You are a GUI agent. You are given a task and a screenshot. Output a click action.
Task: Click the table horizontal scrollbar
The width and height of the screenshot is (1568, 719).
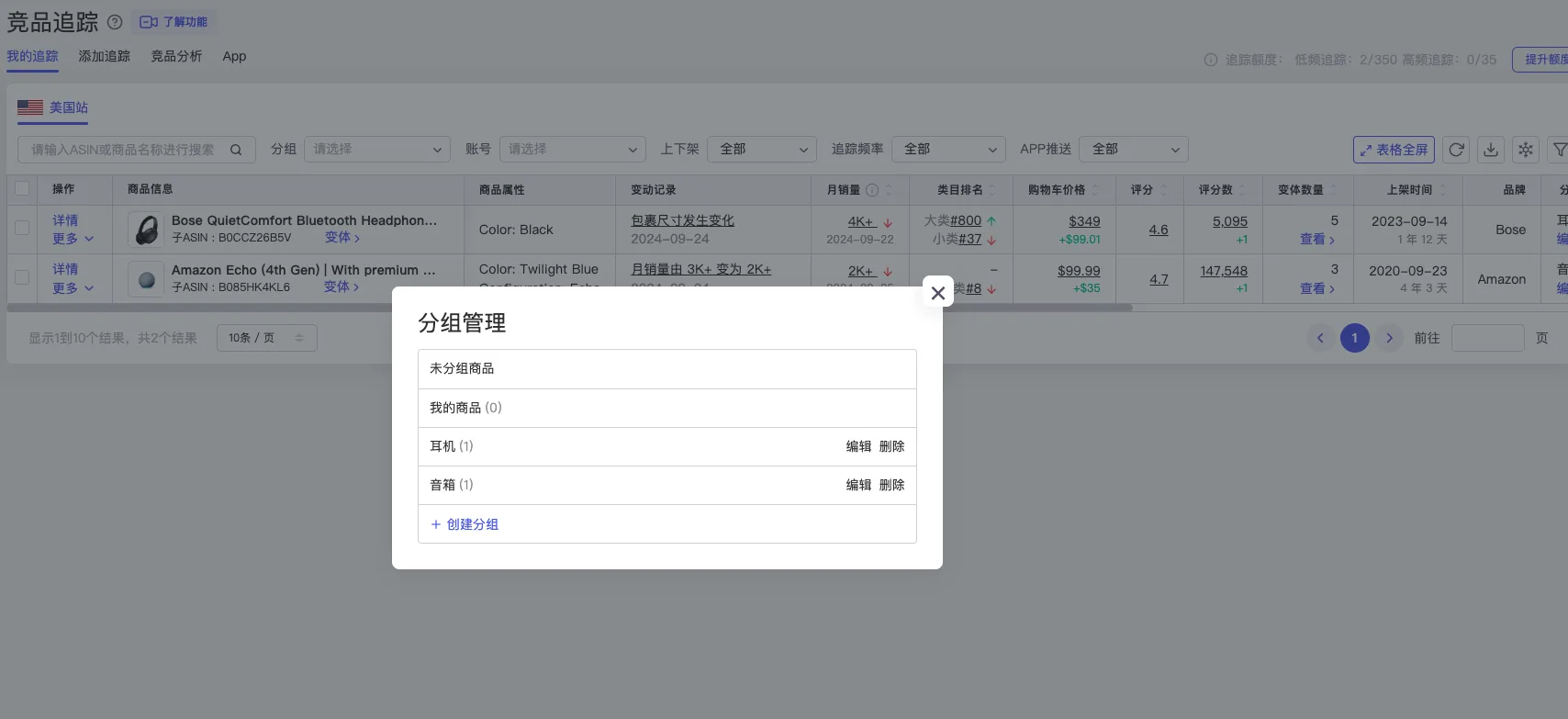tap(569, 308)
